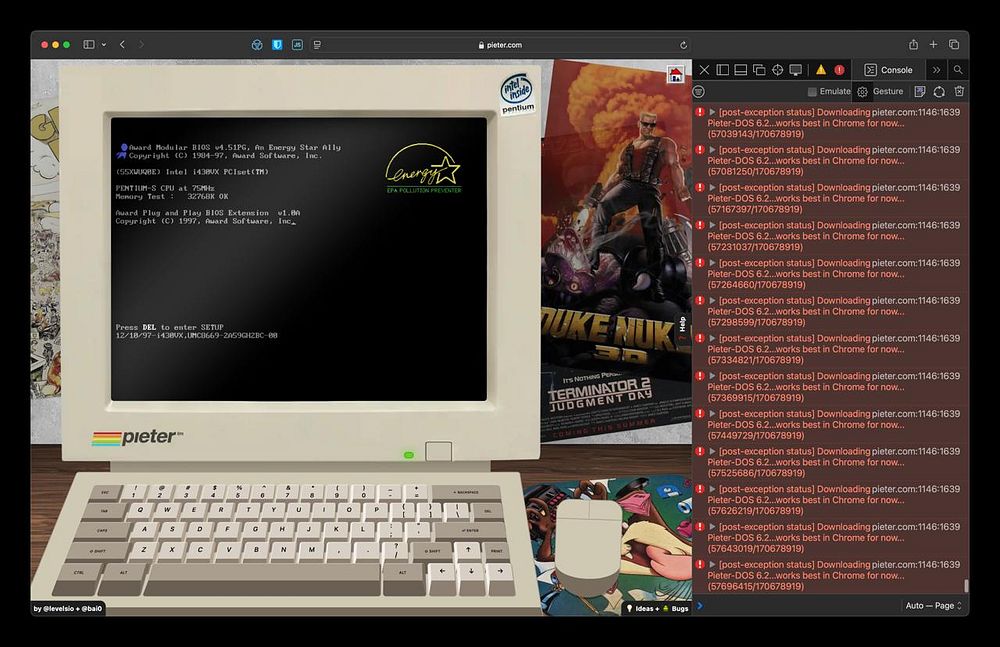
Task: Click the console filter icon
Action: (699, 92)
